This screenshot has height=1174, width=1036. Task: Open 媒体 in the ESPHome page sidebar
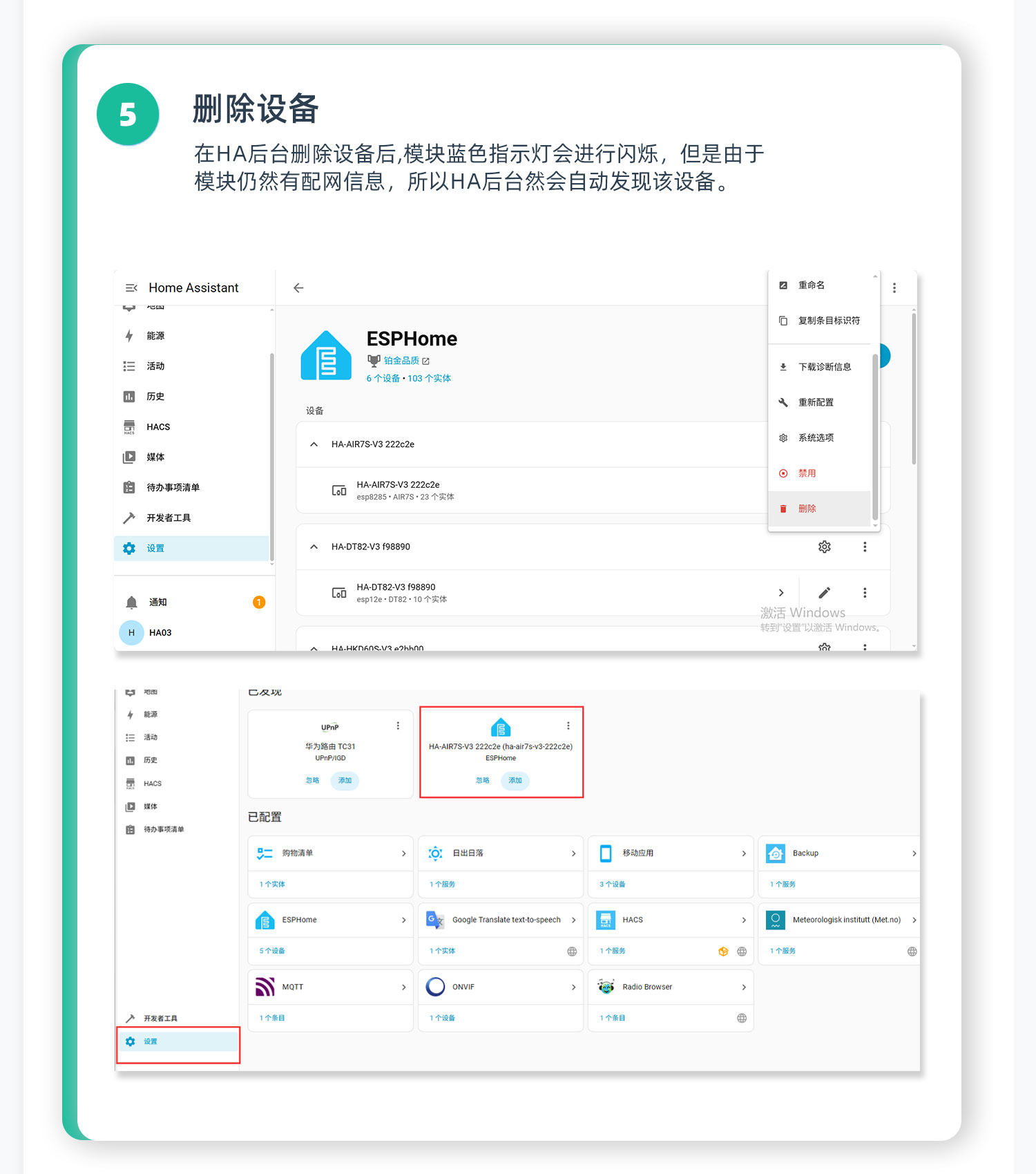click(192, 457)
